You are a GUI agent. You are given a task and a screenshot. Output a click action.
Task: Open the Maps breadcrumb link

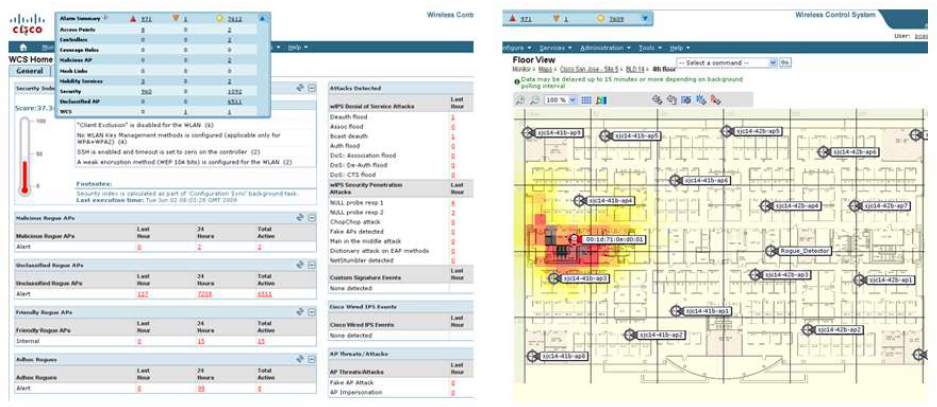click(546, 70)
